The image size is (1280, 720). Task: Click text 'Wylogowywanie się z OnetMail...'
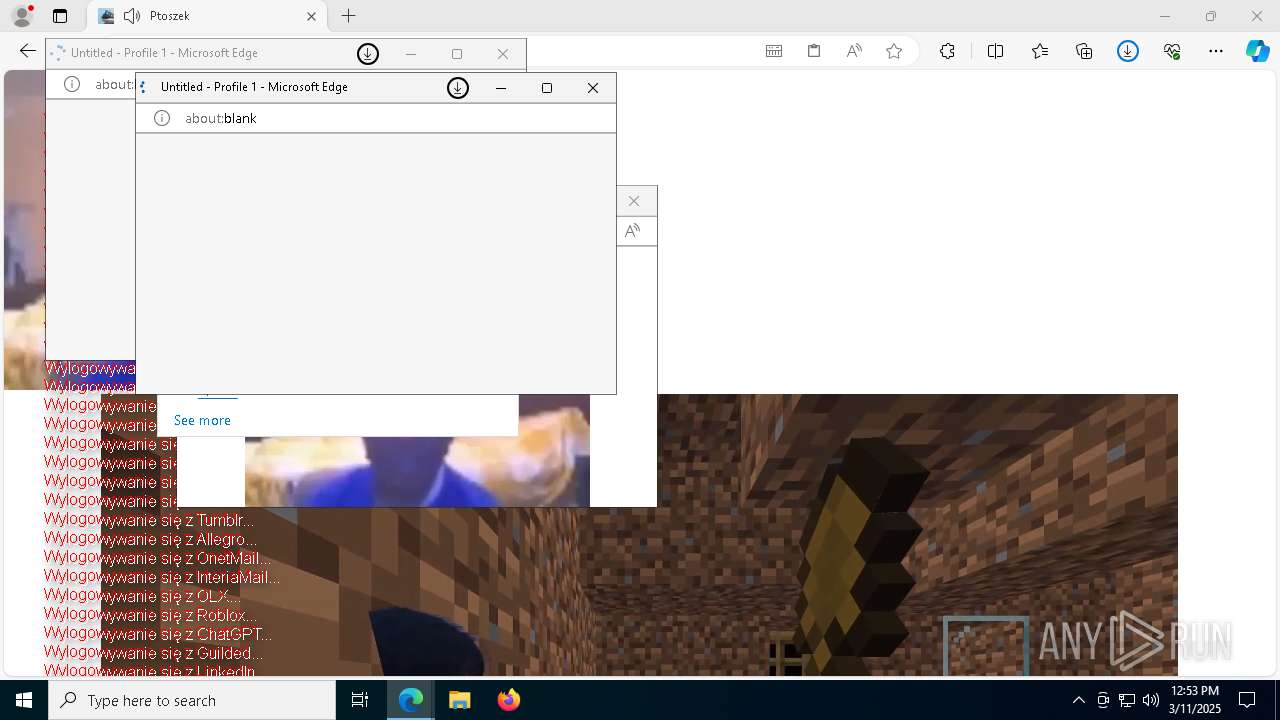[158, 559]
